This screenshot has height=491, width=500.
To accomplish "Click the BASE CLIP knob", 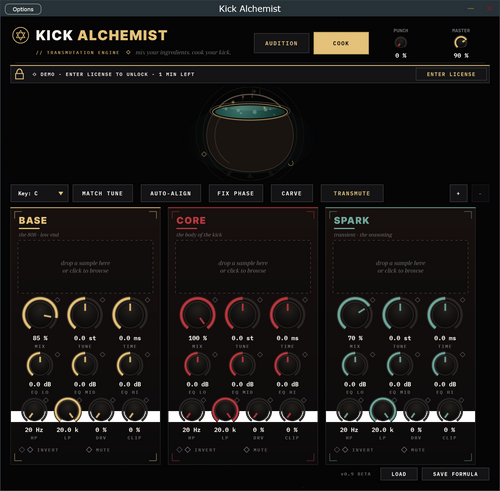I will pos(135,411).
